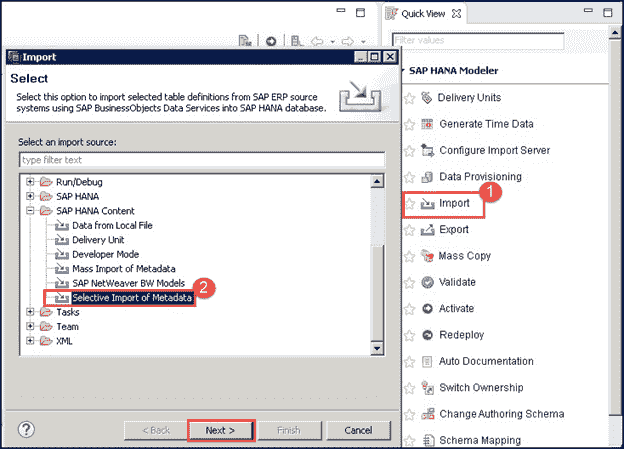Click the Mass Copy icon
The image size is (624, 449).
pyautogui.click(x=427, y=256)
